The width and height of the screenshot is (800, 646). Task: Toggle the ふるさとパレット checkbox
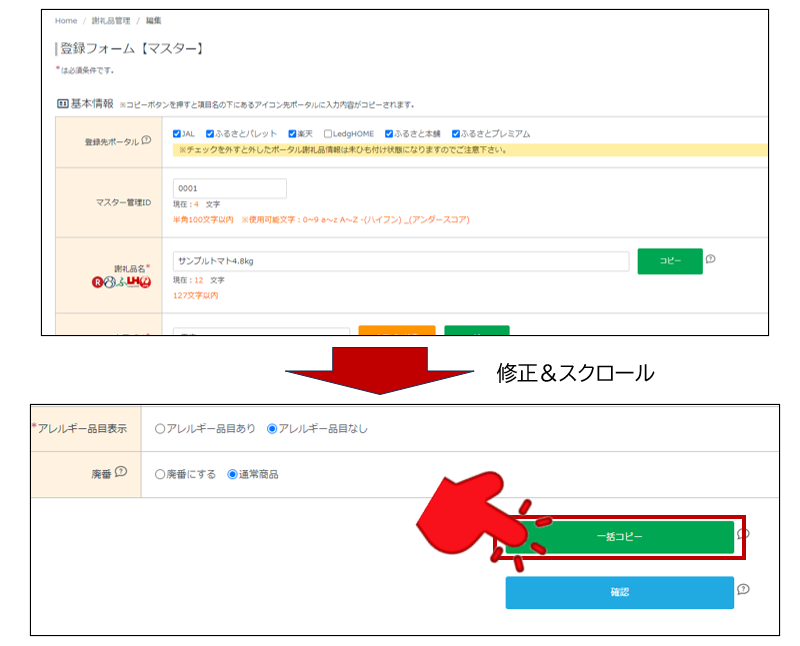click(x=211, y=133)
